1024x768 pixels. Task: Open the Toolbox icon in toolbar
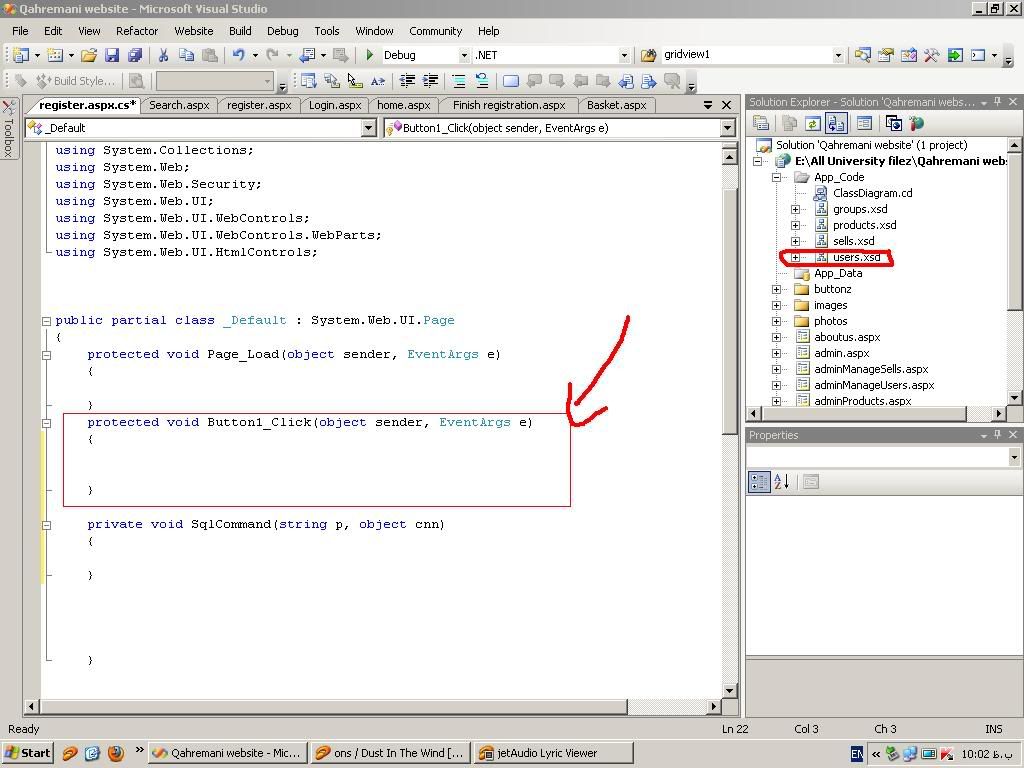click(x=932, y=55)
